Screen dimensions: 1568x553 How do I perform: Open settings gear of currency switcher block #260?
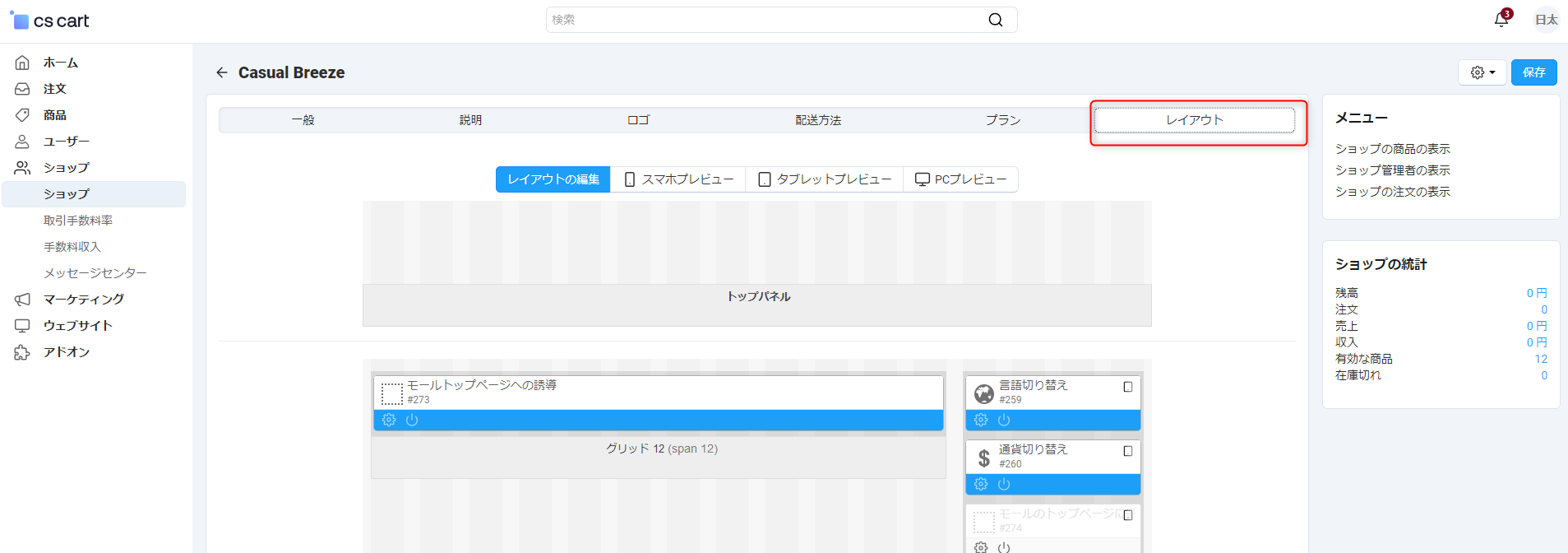pos(981,484)
